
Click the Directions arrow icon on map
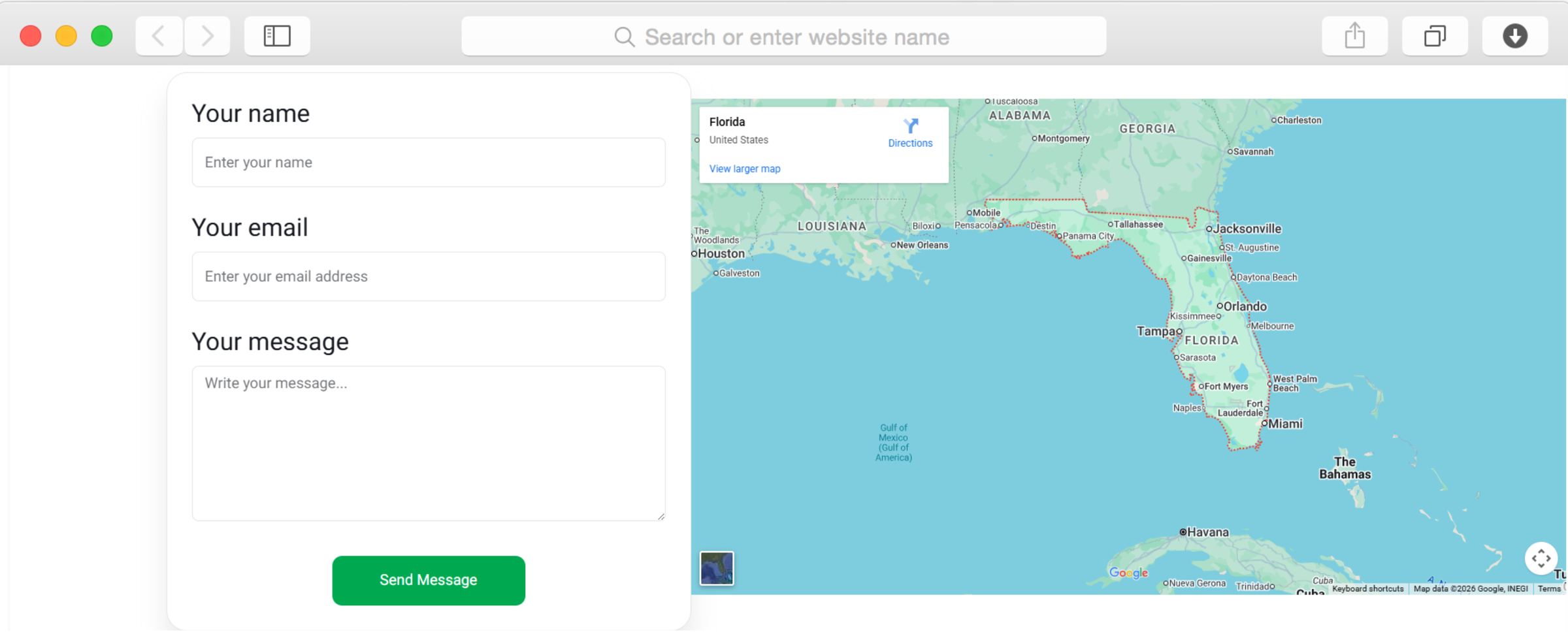(910, 125)
